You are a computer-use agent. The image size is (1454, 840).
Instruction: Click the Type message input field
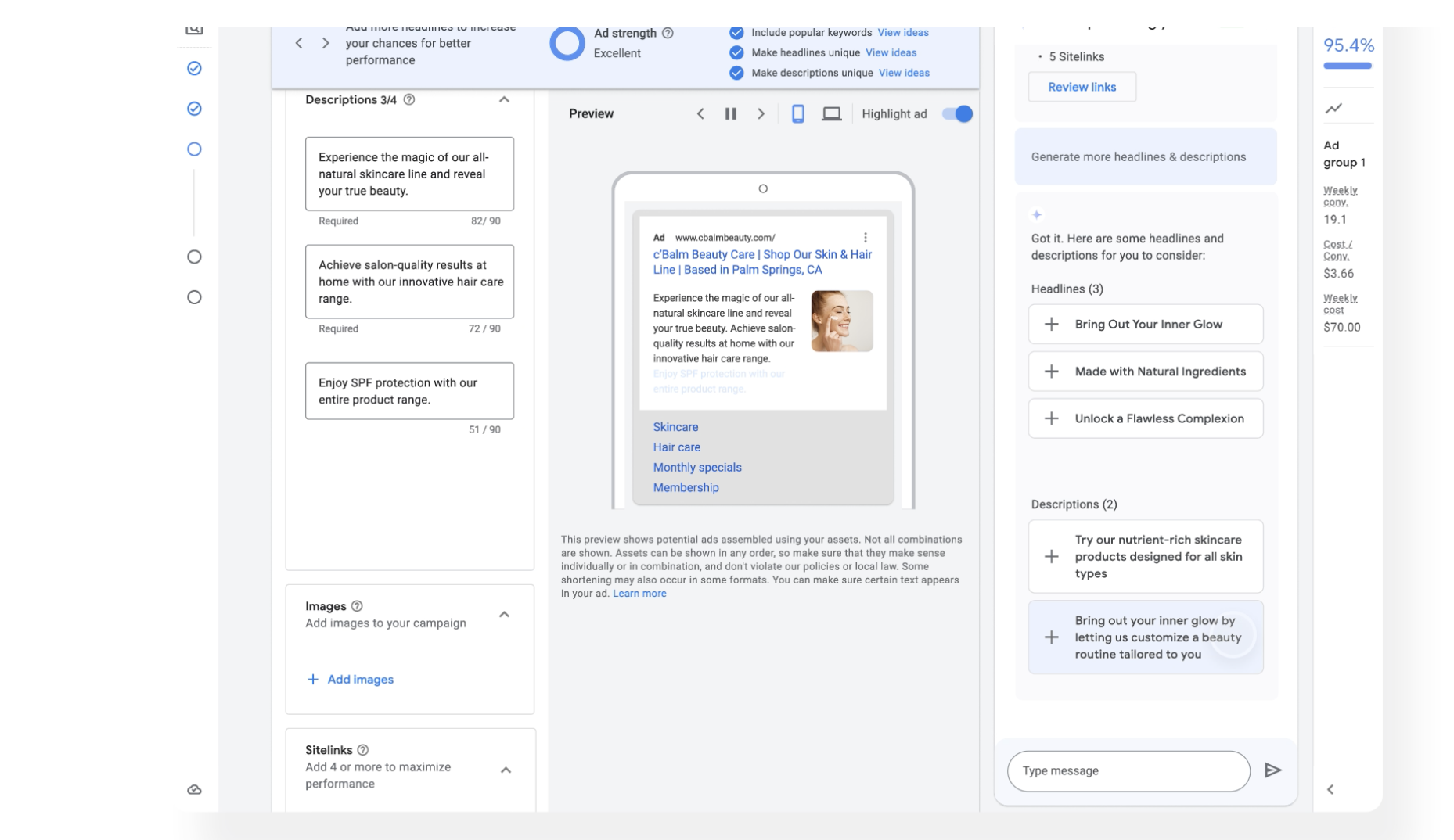pos(1128,771)
